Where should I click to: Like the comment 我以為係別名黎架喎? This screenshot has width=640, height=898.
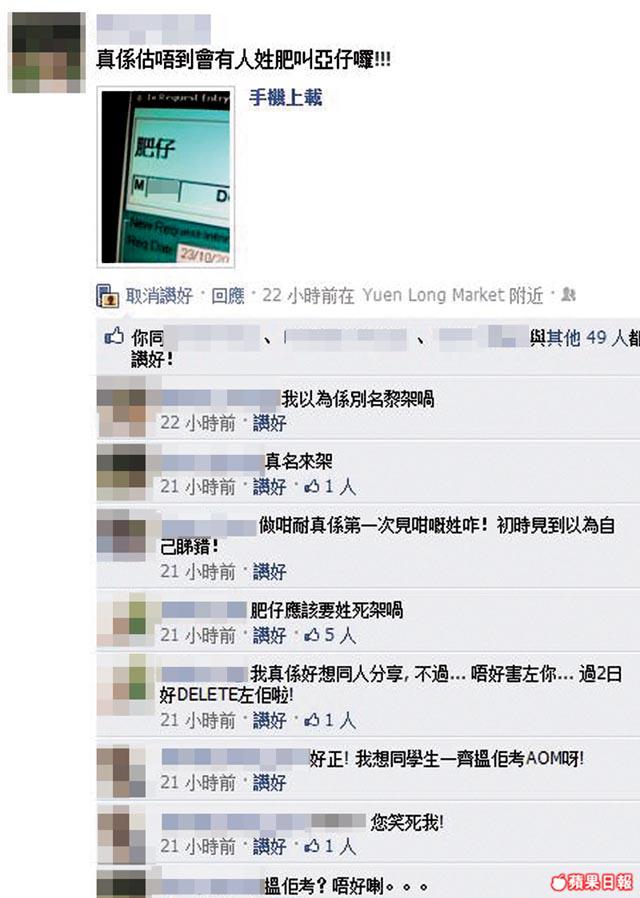(x=269, y=423)
